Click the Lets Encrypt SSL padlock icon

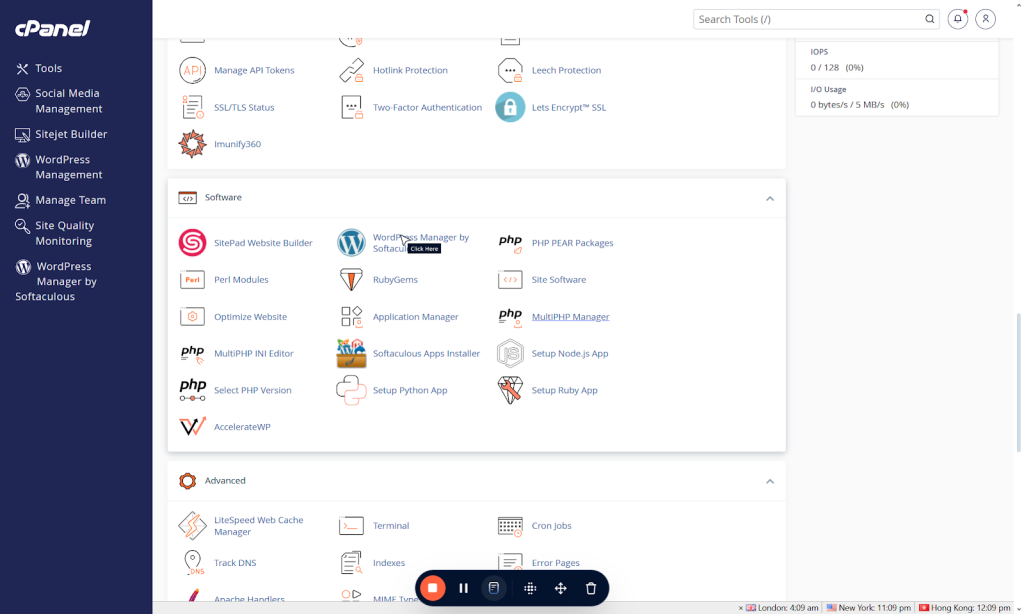coord(510,107)
